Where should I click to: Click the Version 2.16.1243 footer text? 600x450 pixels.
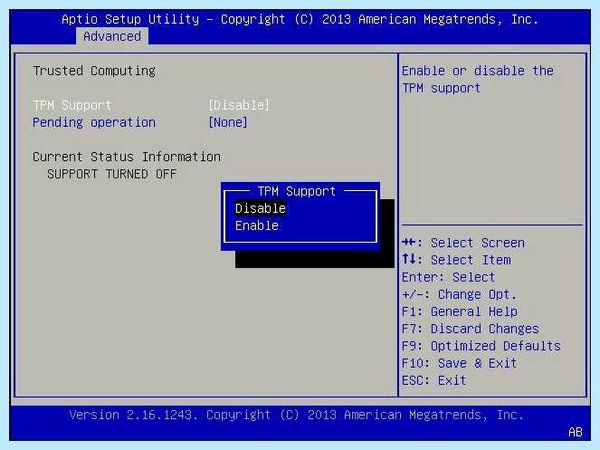click(x=296, y=415)
